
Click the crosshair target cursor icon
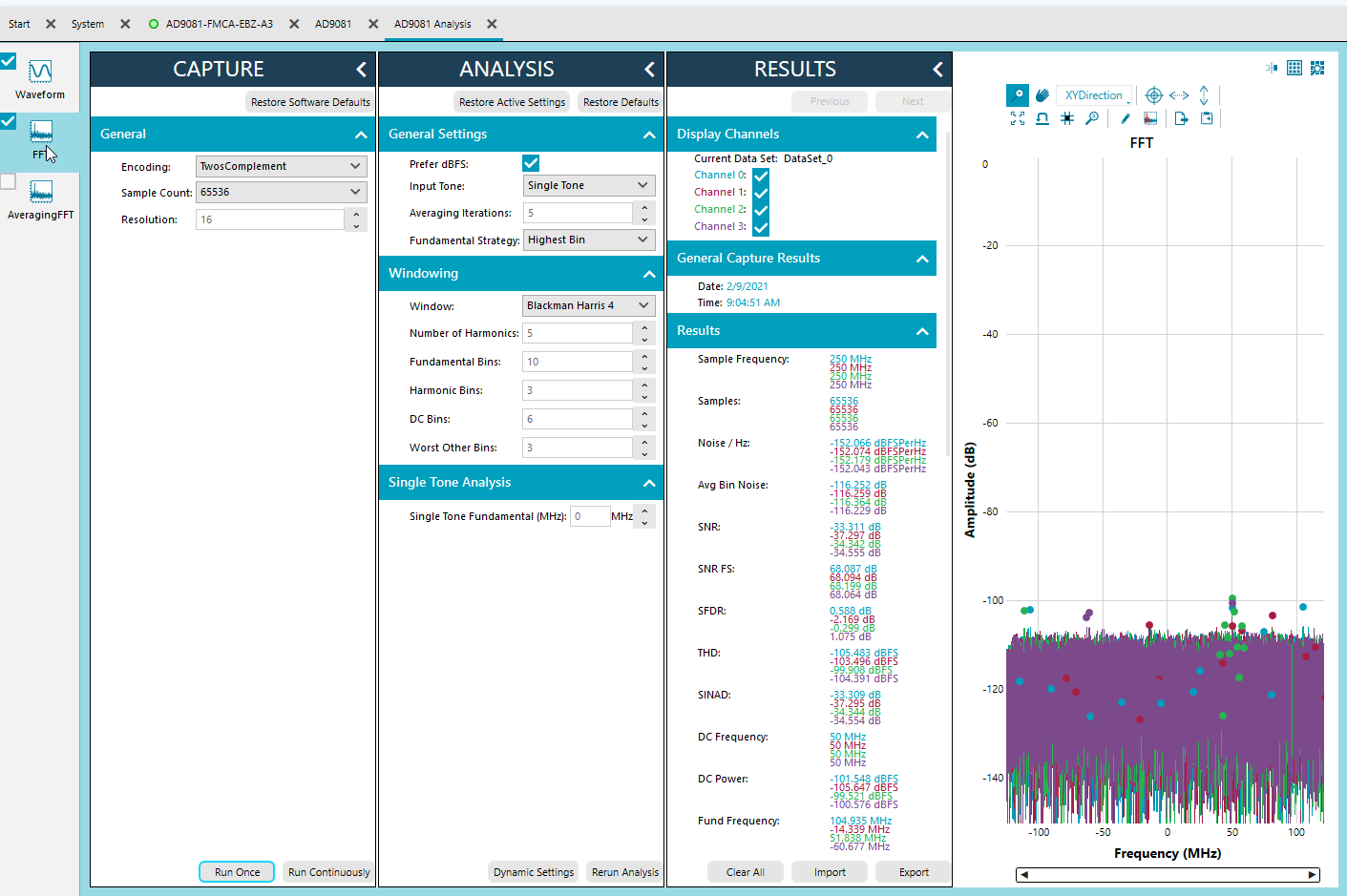point(1153,95)
